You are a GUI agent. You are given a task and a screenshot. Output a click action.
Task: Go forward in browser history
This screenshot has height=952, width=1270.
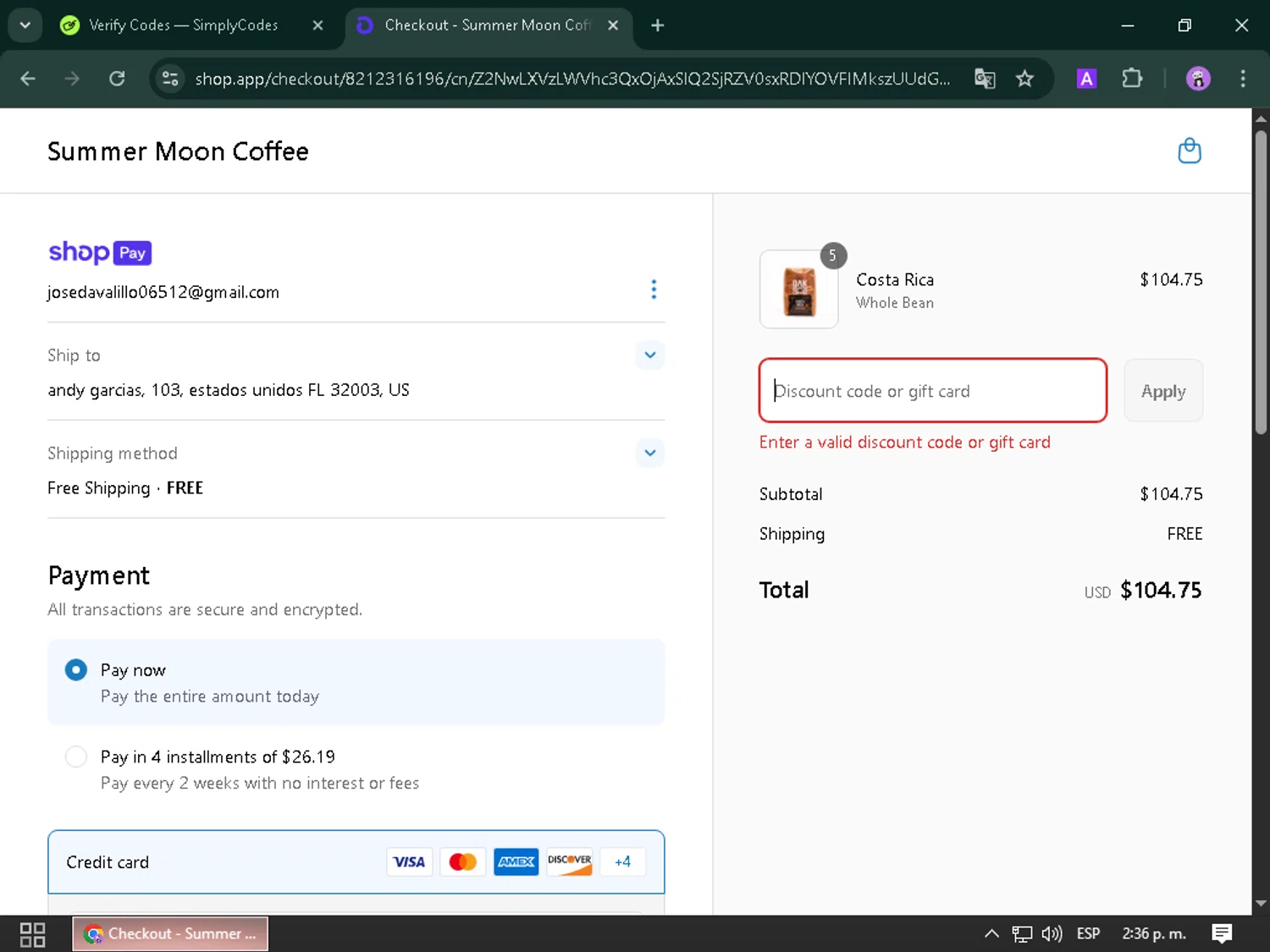[72, 79]
